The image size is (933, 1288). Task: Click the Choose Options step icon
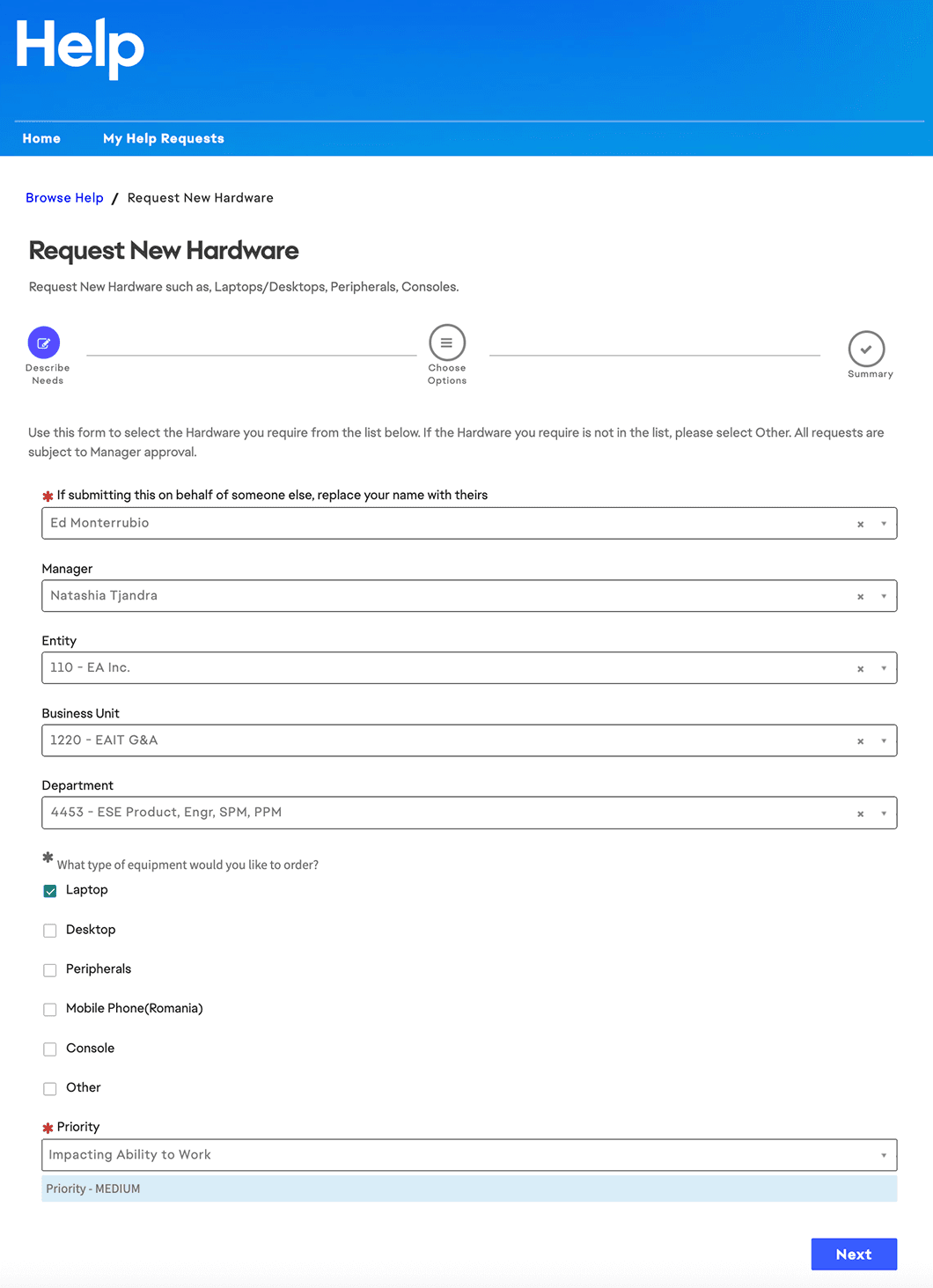pos(446,342)
